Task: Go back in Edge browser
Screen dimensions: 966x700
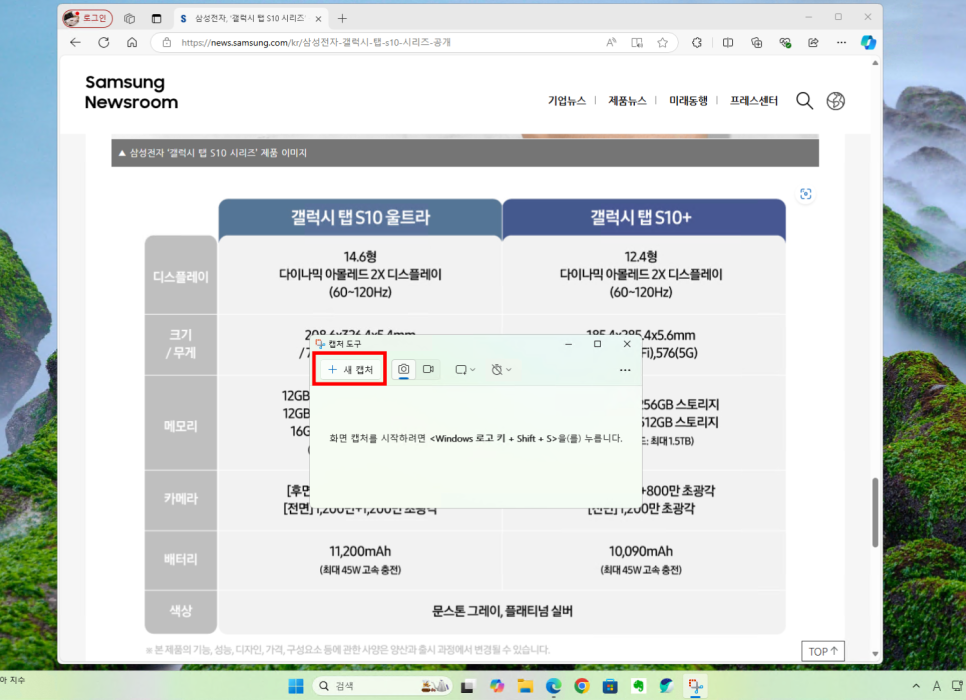Action: pos(75,43)
